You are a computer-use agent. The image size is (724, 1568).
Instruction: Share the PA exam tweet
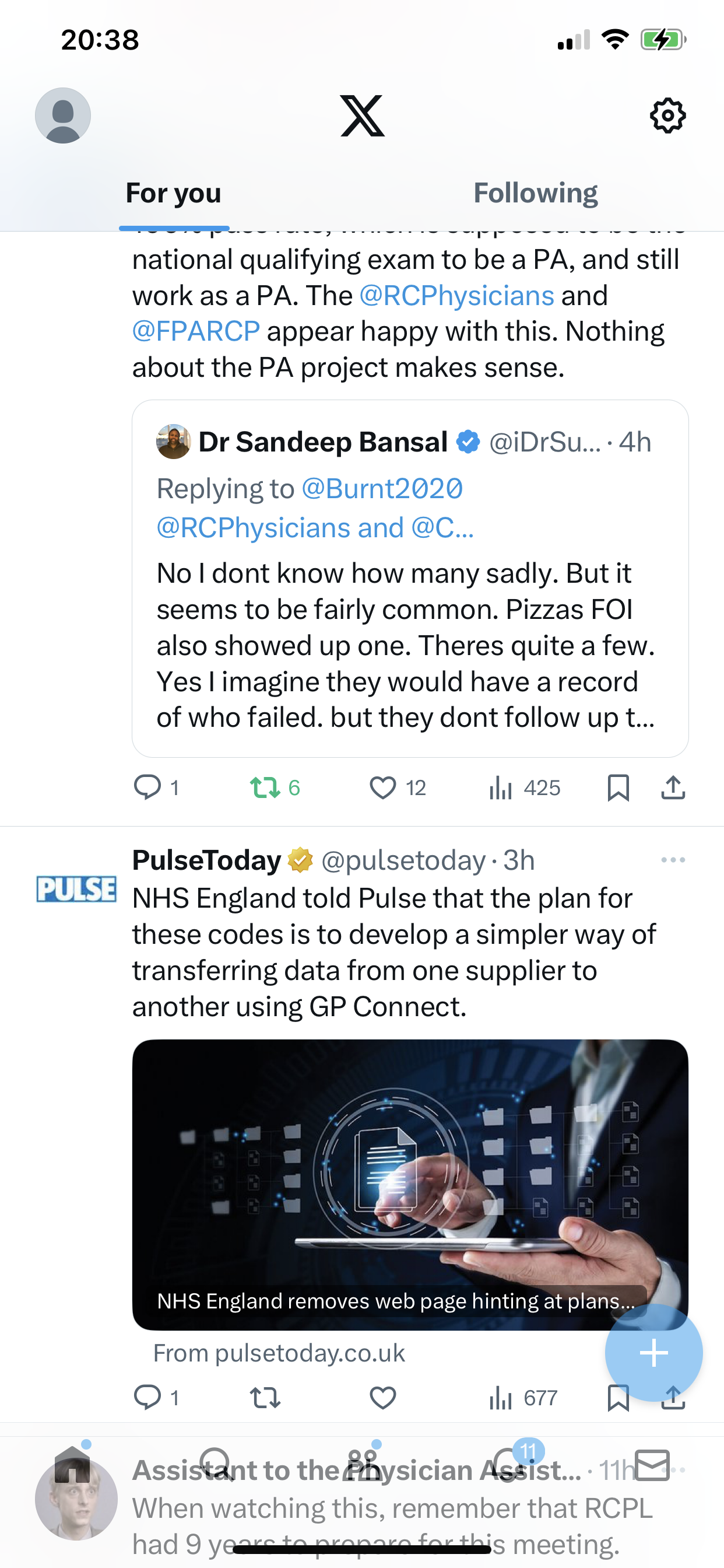pyautogui.click(x=673, y=787)
